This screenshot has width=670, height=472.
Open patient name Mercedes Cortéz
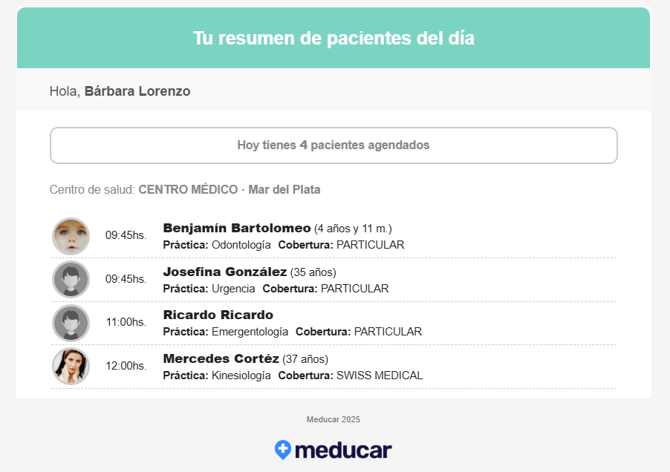220,359
